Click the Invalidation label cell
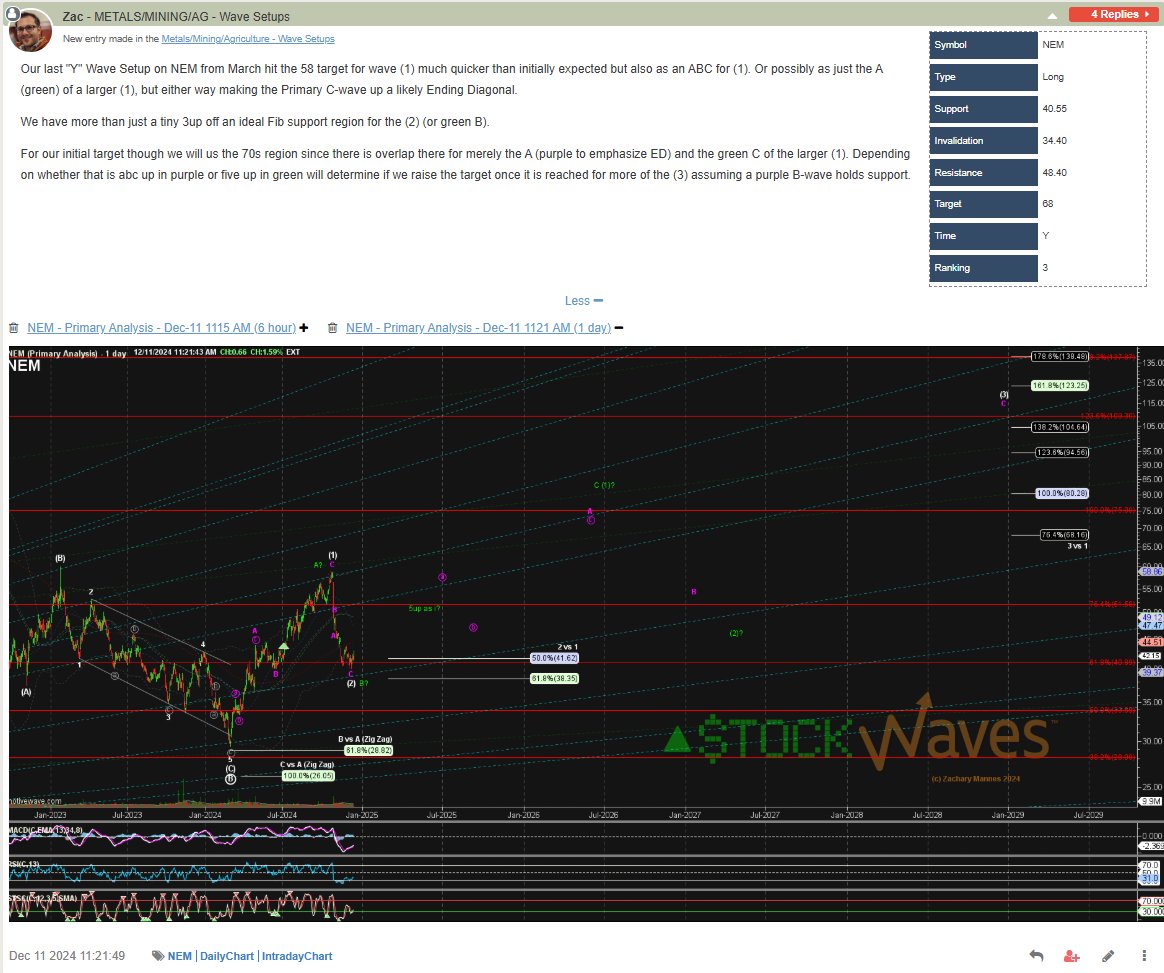 click(x=984, y=140)
